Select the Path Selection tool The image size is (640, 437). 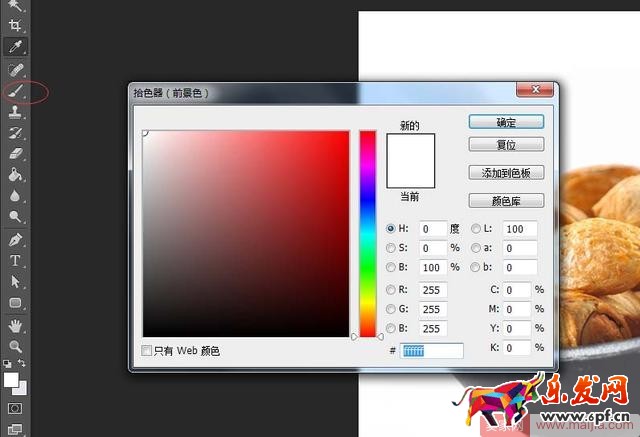[x=15, y=282]
